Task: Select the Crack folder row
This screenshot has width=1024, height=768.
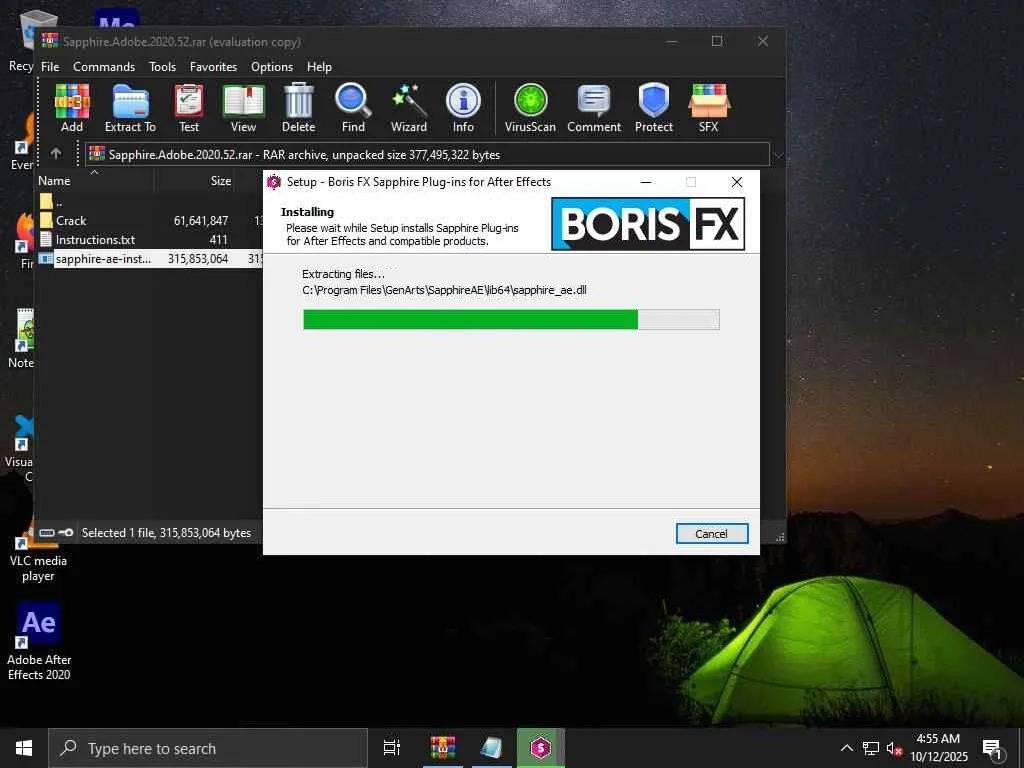Action: [x=150, y=221]
